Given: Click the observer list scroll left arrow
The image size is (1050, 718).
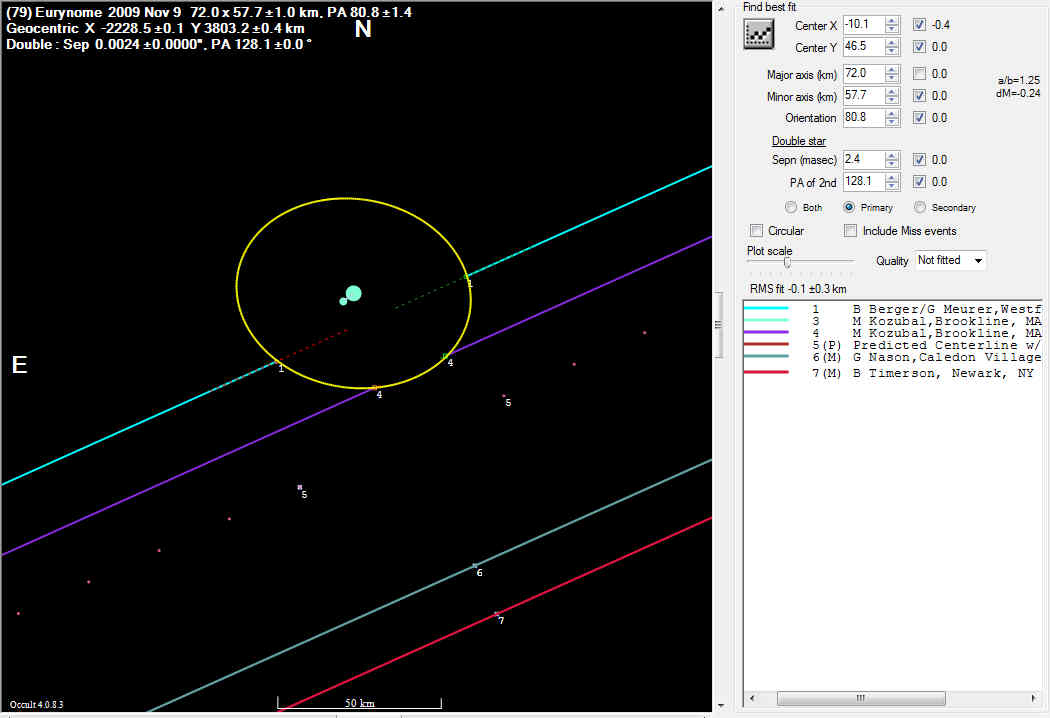Looking at the screenshot, I should point(752,698).
